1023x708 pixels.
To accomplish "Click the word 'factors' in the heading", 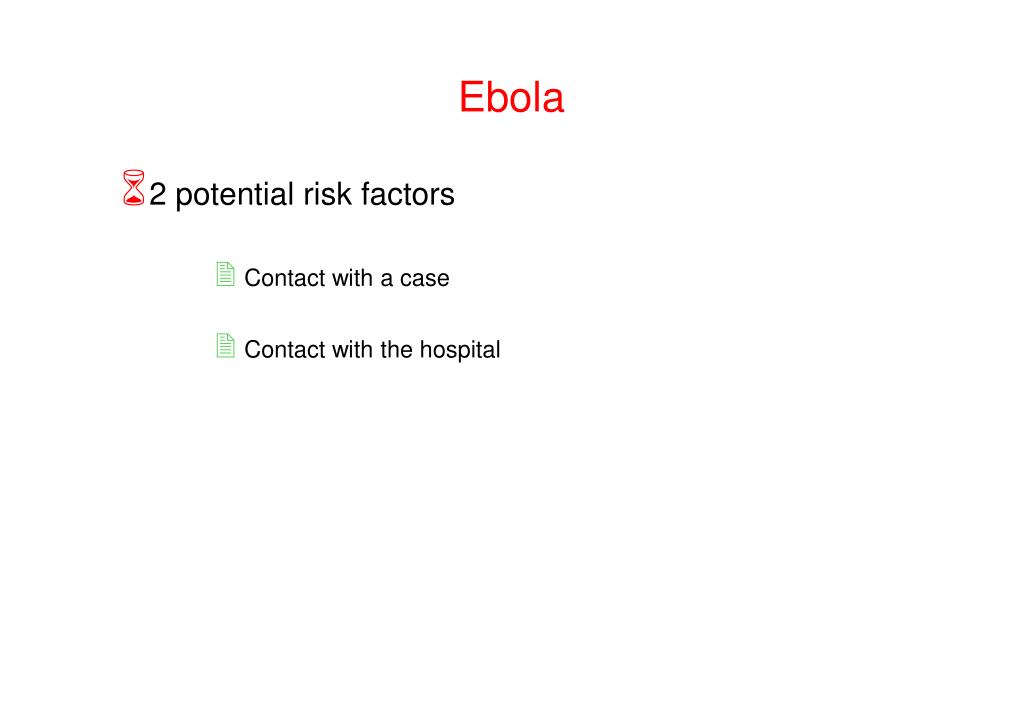I will click(x=408, y=194).
